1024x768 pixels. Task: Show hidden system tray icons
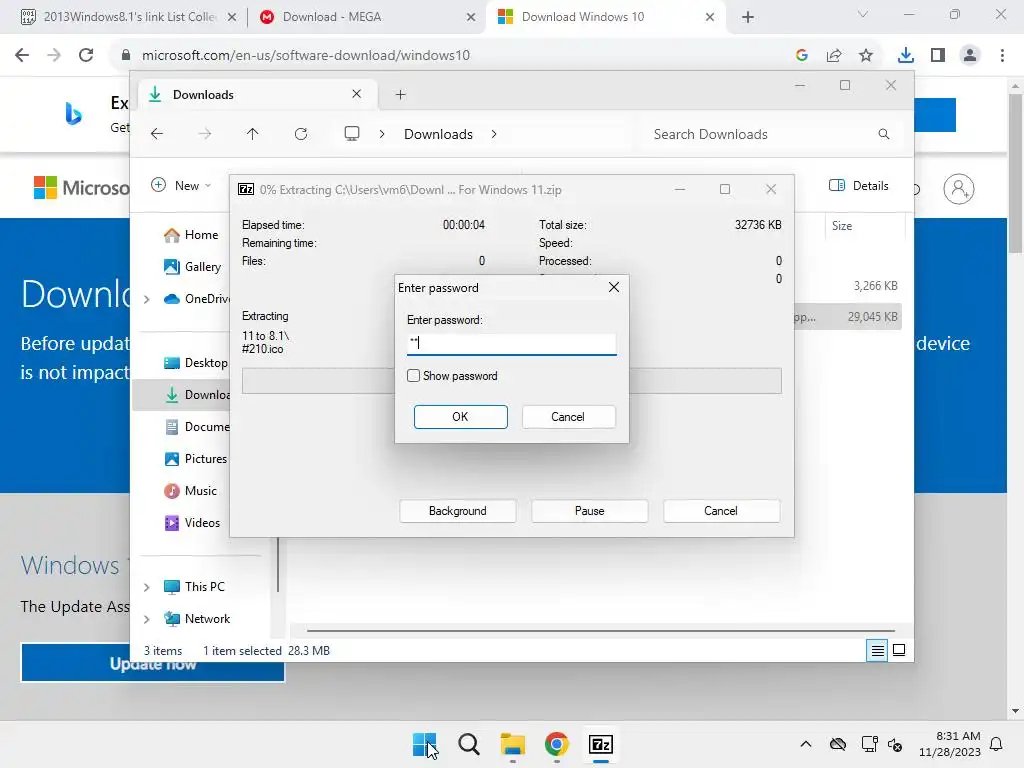click(x=806, y=744)
